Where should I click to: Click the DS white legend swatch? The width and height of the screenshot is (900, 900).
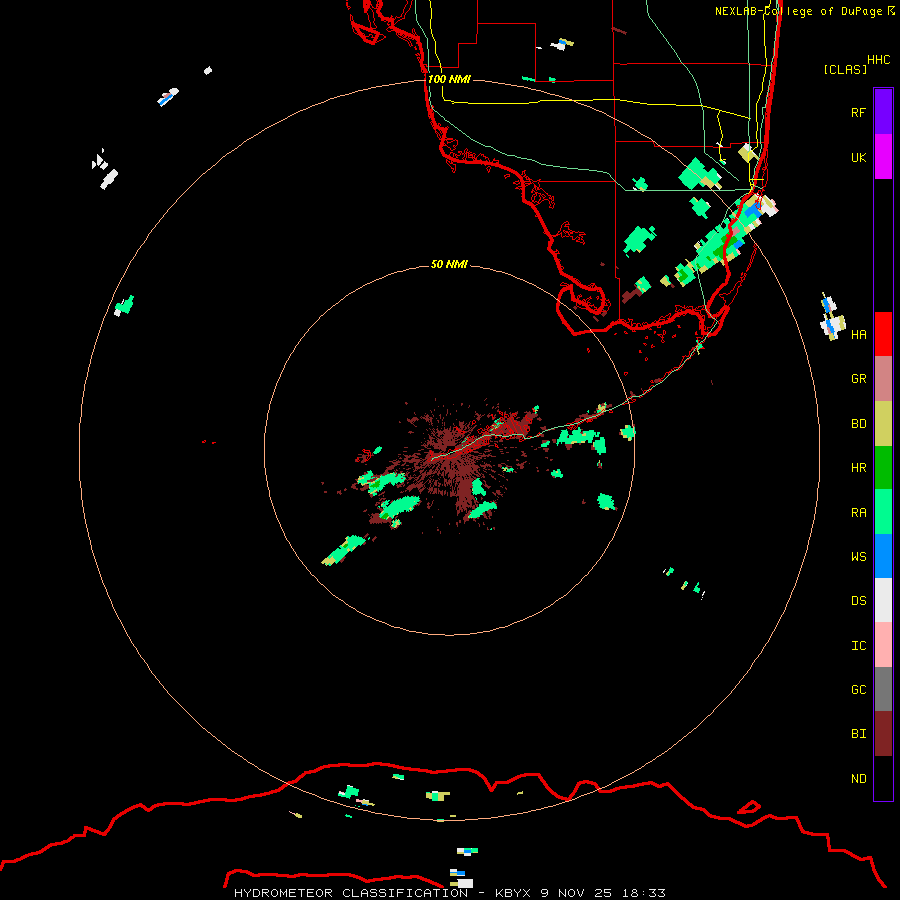pyautogui.click(x=883, y=600)
